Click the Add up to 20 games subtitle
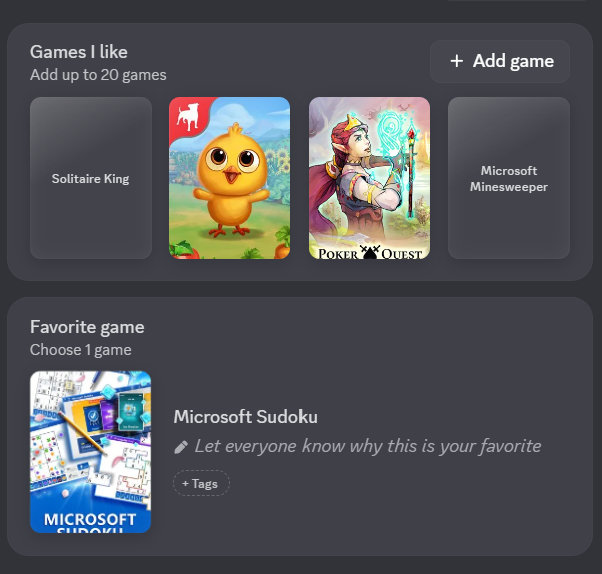Screen dimensions: 602x574 click(x=98, y=75)
